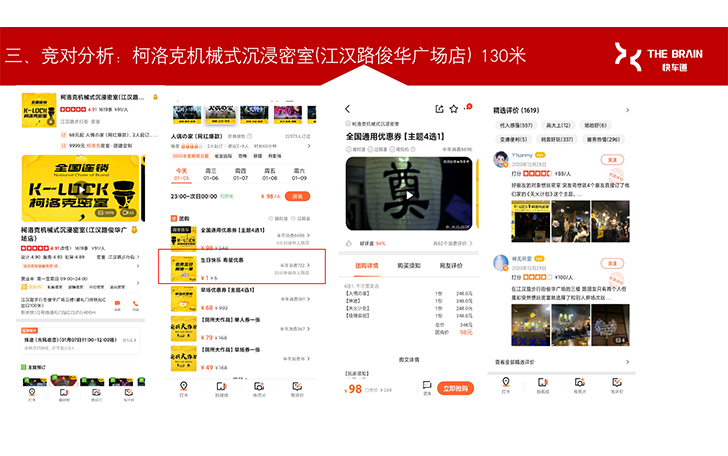This screenshot has height=456, width=728.
Task: Tap 传图片 icon in the shop page bottom bar
Action: coord(96,394)
